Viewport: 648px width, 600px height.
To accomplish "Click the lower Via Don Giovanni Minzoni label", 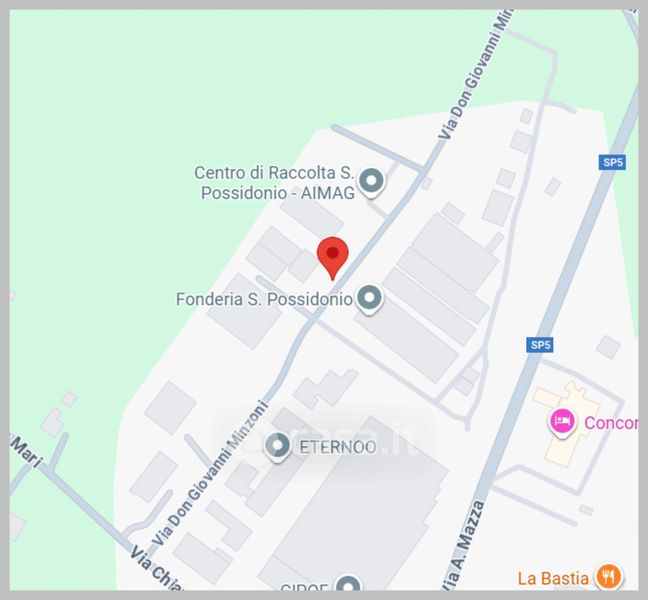I will tap(209, 473).
